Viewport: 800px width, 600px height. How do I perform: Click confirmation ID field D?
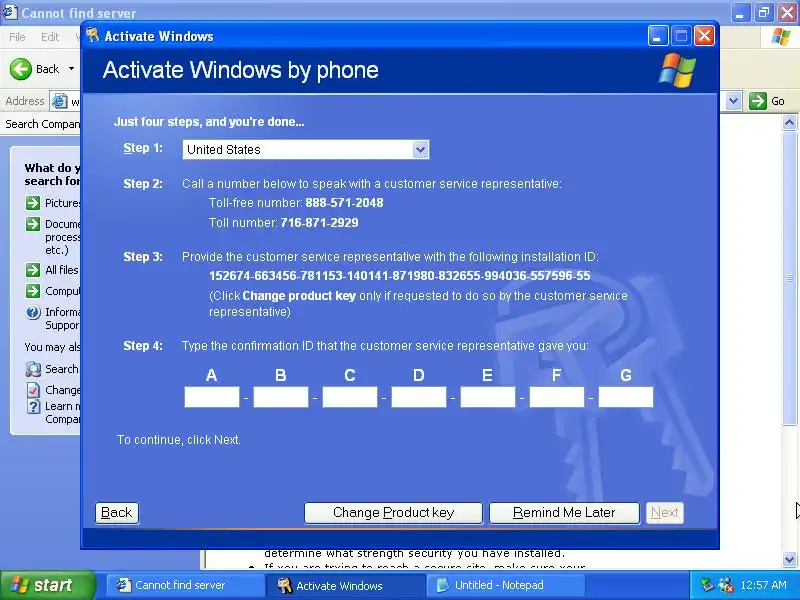click(x=419, y=397)
